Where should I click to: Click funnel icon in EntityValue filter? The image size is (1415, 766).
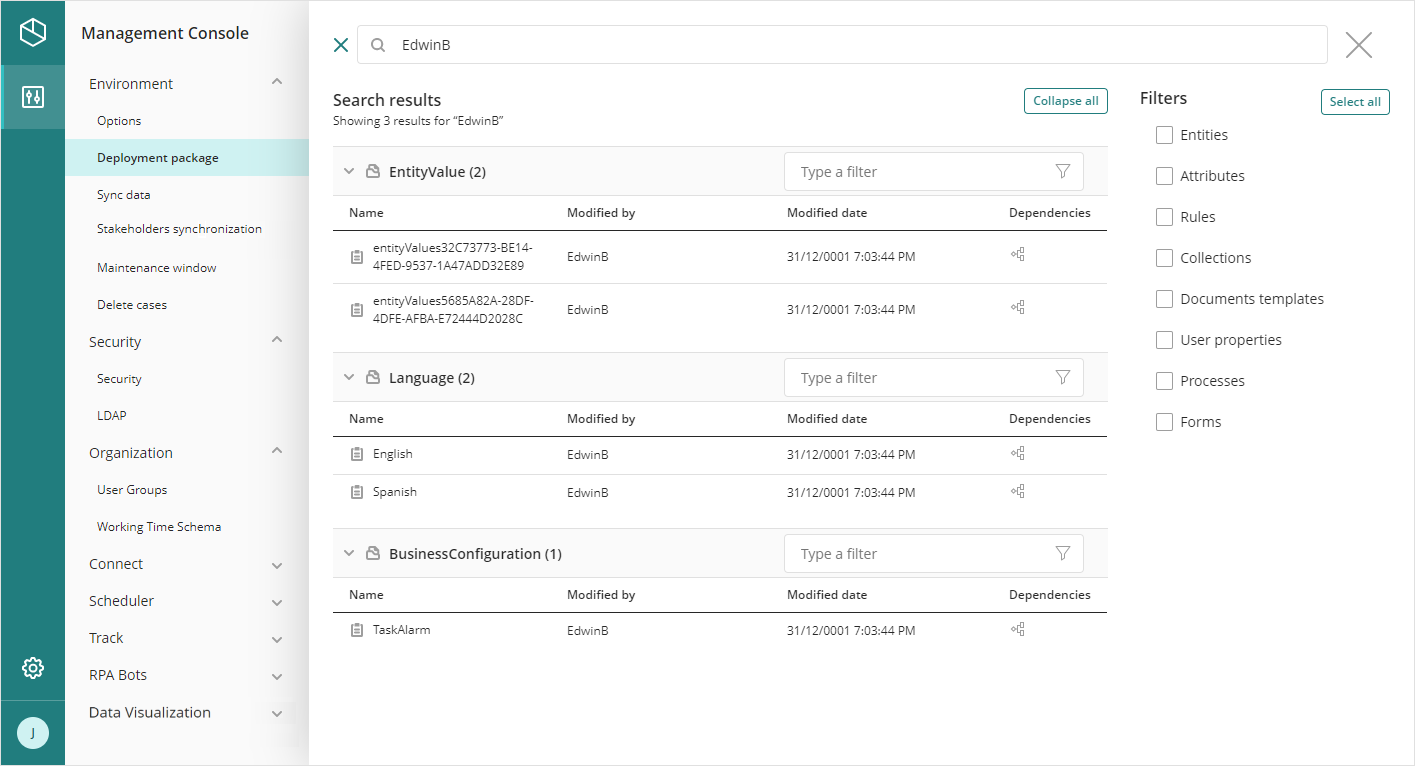(x=1063, y=172)
